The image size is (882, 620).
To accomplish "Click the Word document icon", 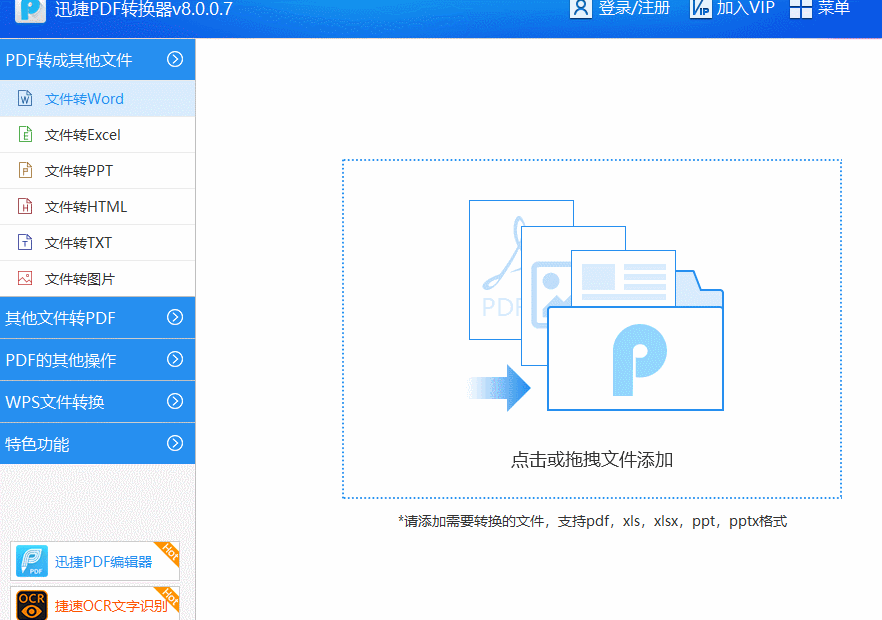I will pyautogui.click(x=25, y=98).
